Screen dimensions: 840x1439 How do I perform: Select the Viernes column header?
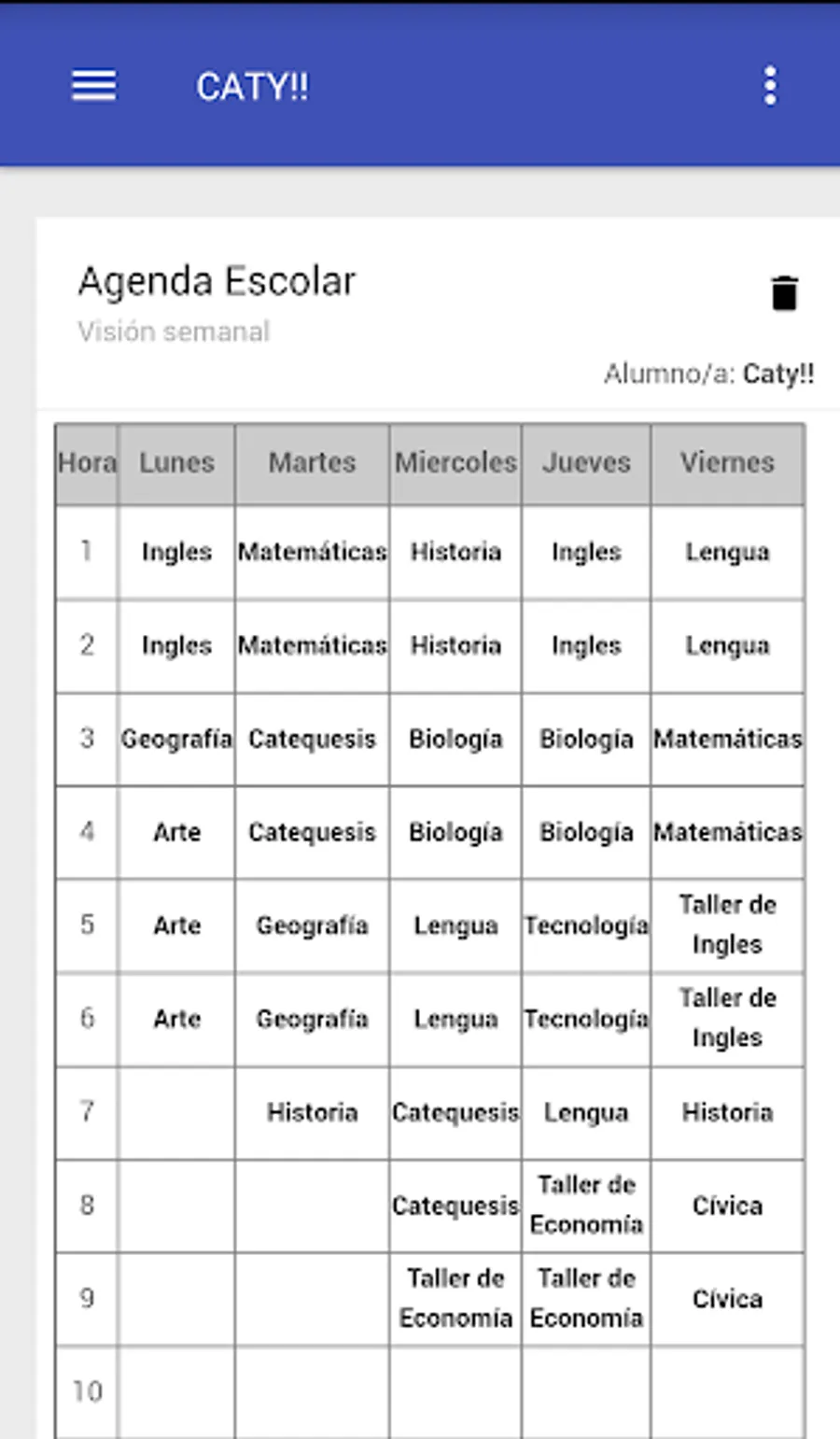click(x=727, y=463)
